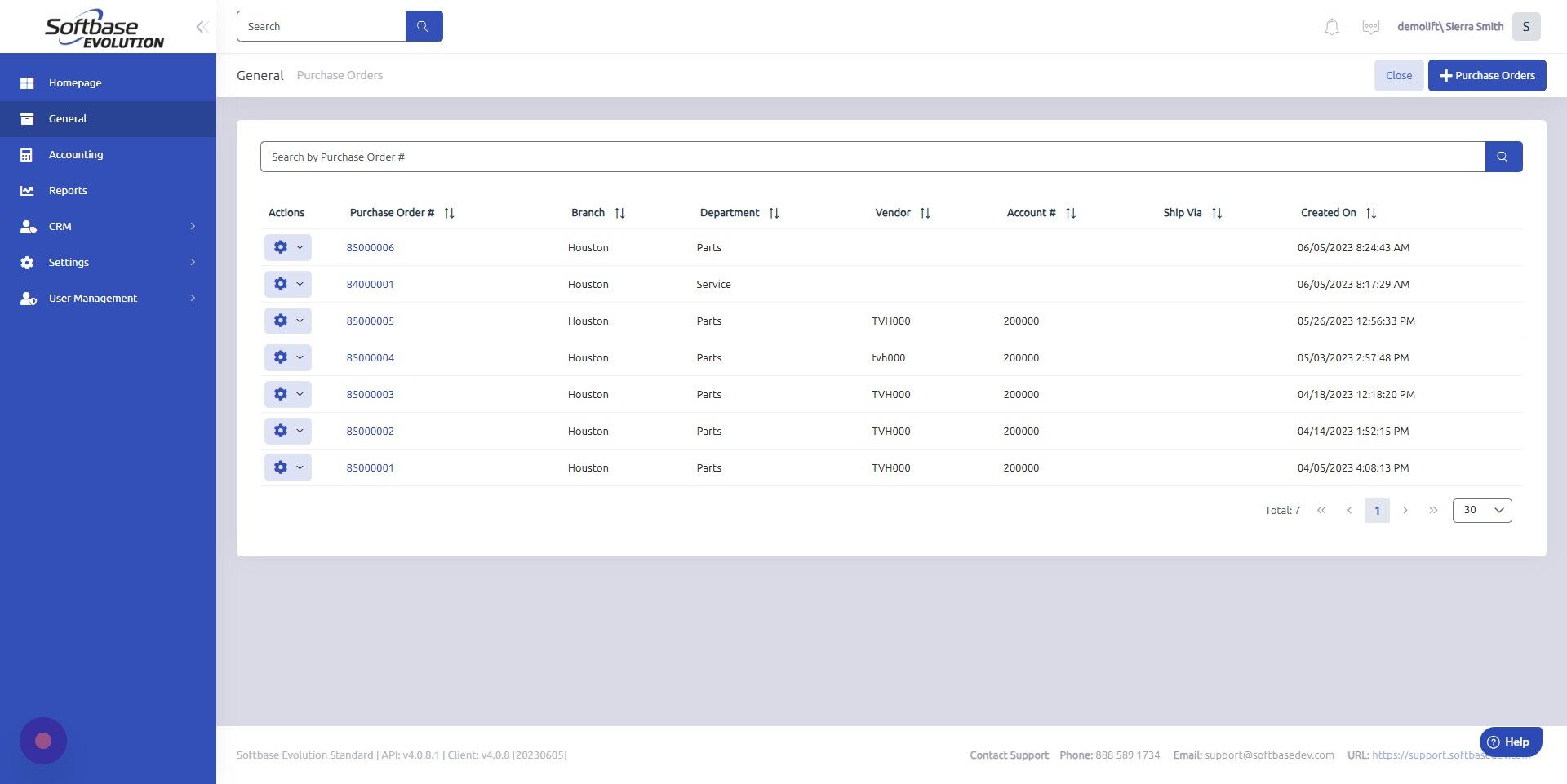The width and height of the screenshot is (1567, 784).
Task: Open purchase order 85000005 link
Action: 370,321
